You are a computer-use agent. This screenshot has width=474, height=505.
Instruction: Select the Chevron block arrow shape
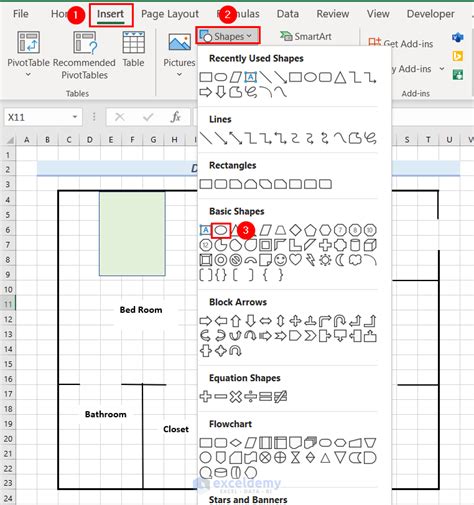(310, 336)
